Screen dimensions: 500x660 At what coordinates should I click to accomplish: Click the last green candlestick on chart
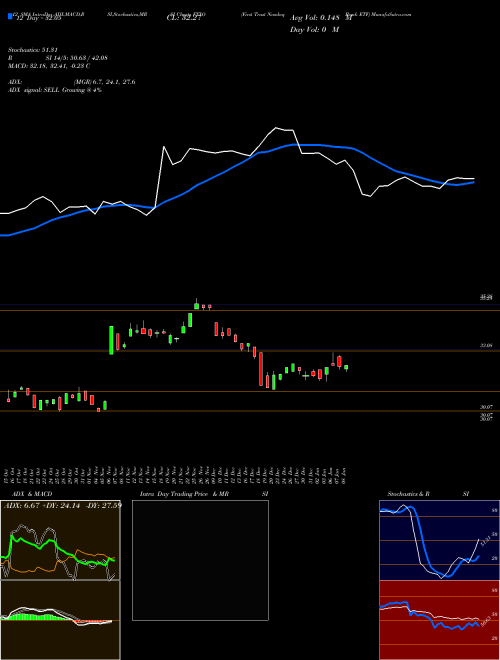346,368
